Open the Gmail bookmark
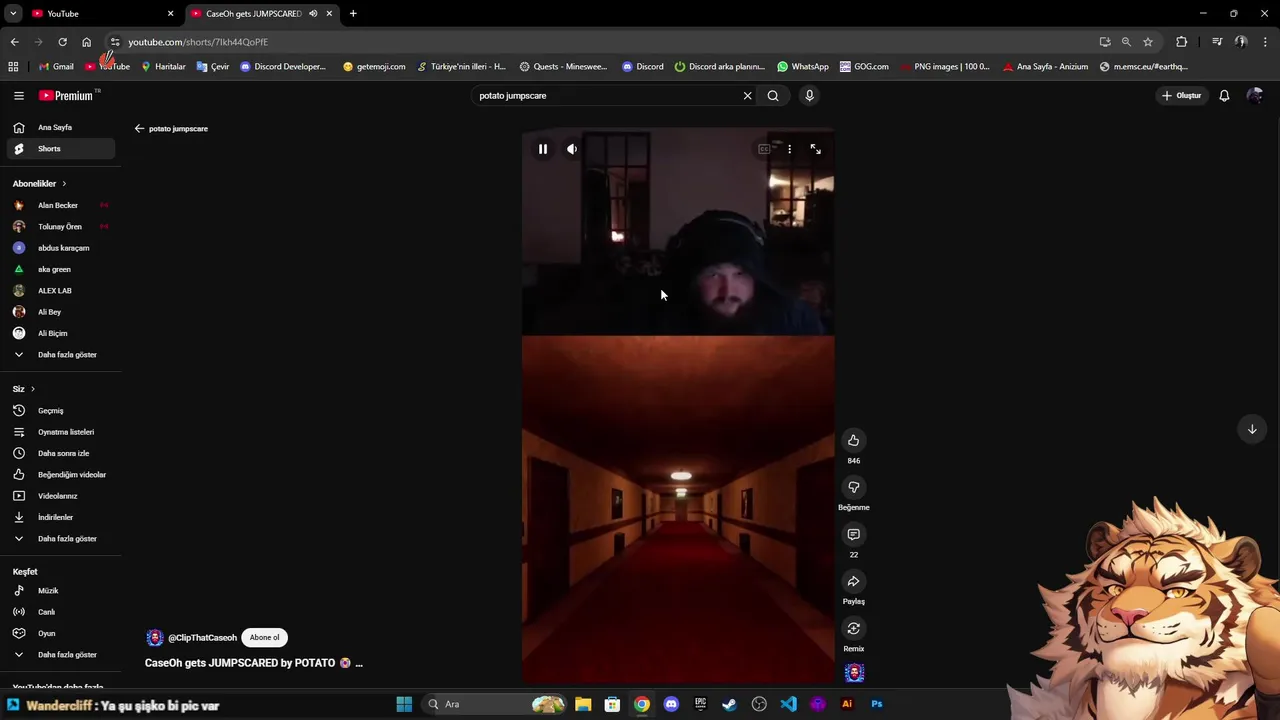The height and width of the screenshot is (720, 1280). pyautogui.click(x=56, y=67)
